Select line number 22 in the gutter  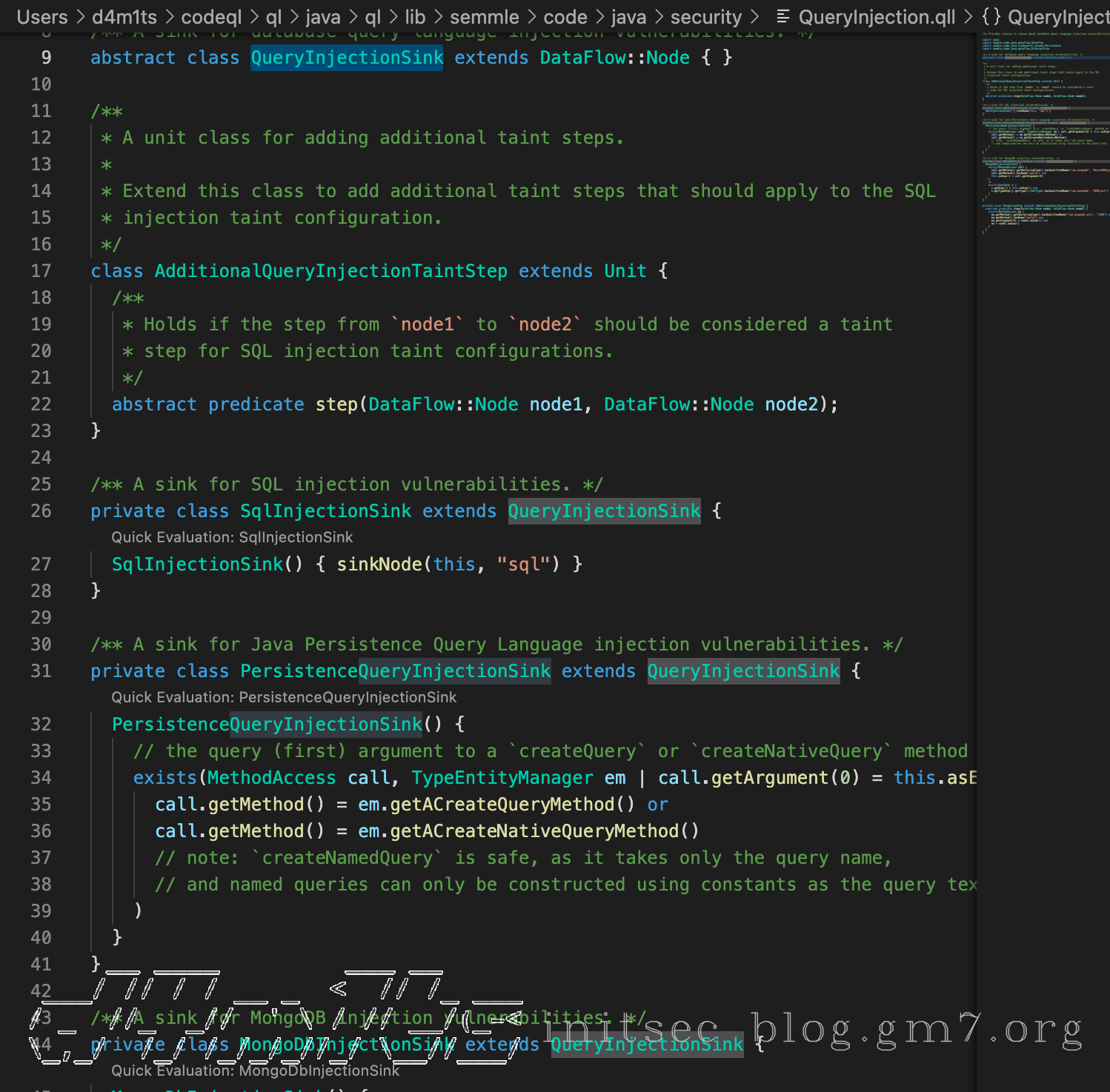point(41,404)
